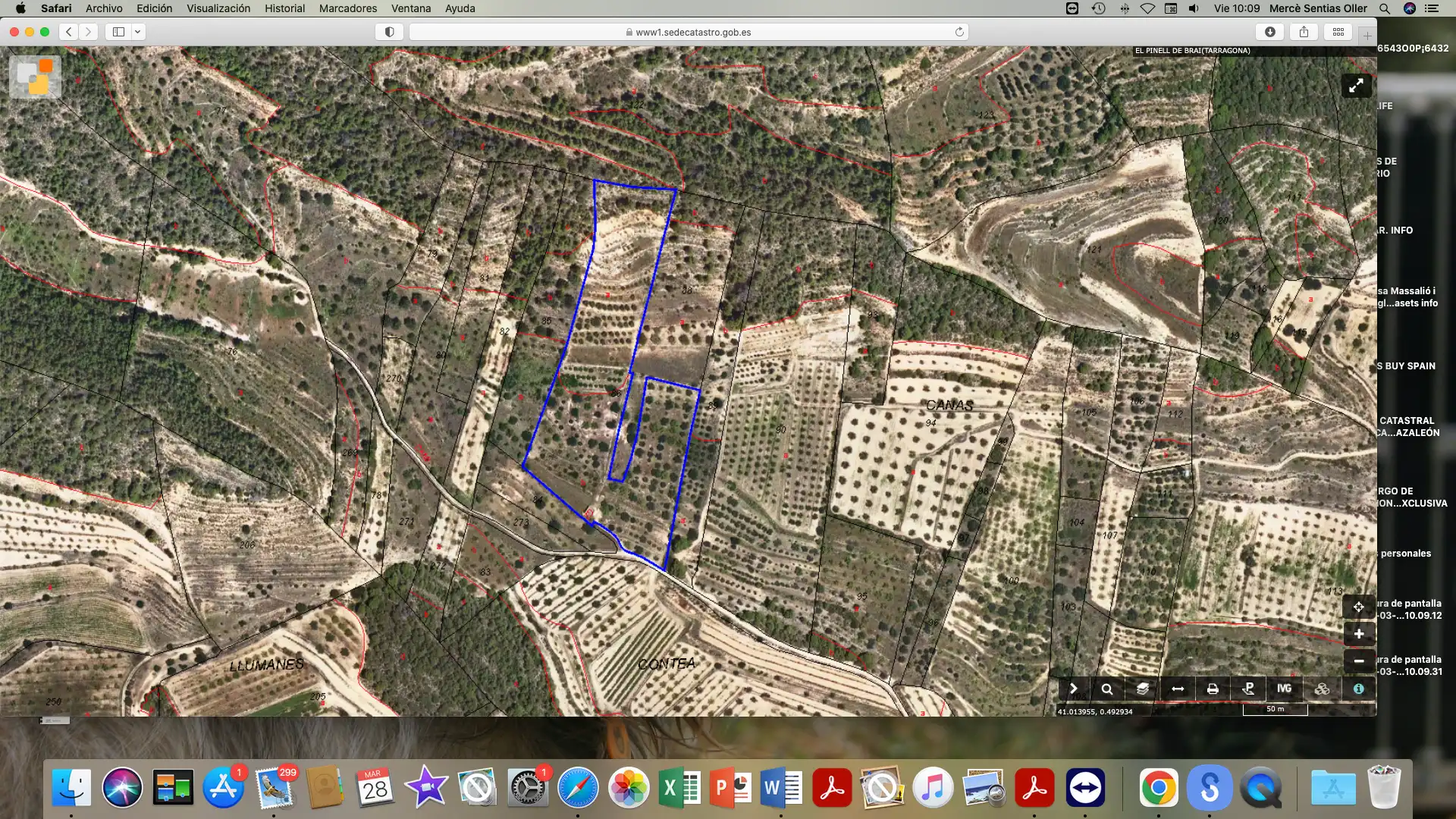The width and height of the screenshot is (1456, 819).
Task: Click the locate crosshair button
Action: point(1359,607)
